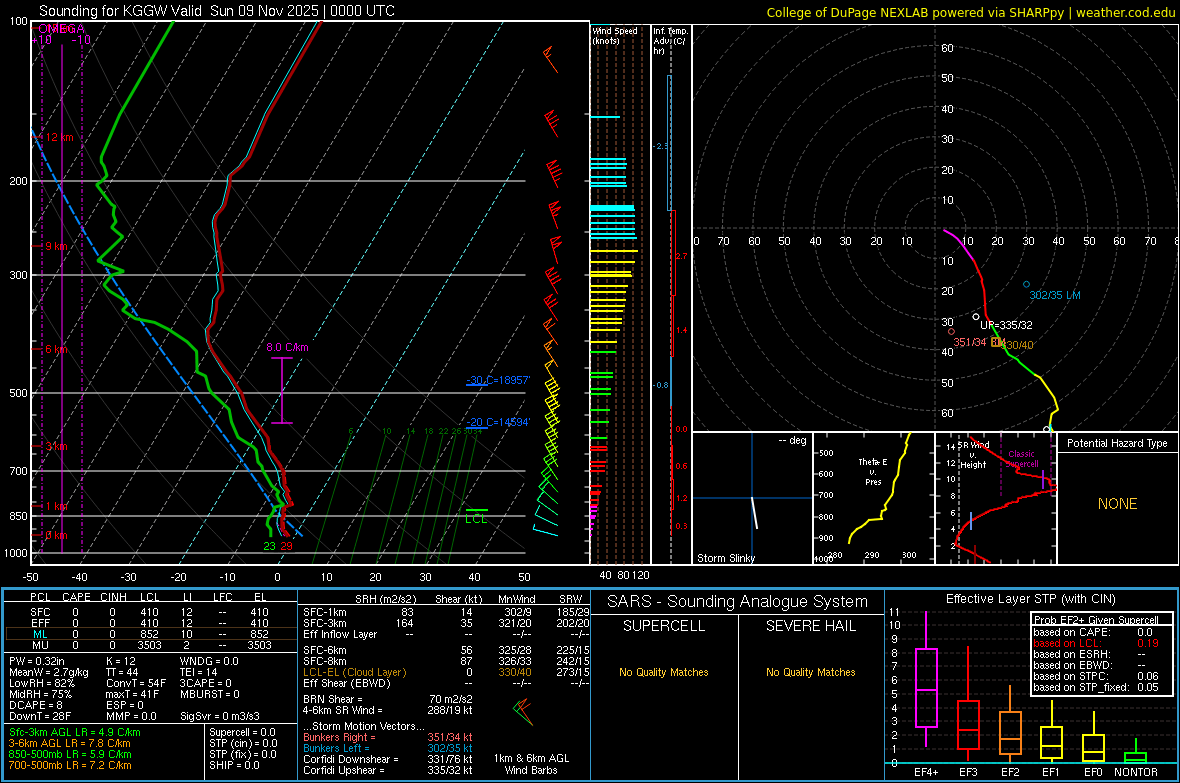The height and width of the screenshot is (783, 1180).
Task: Click the 'ConvT = 54F' value
Action: 135,683
